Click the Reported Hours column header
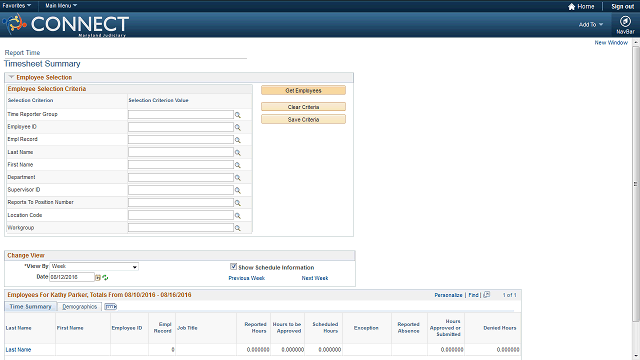The width and height of the screenshot is (640, 360). point(256,328)
